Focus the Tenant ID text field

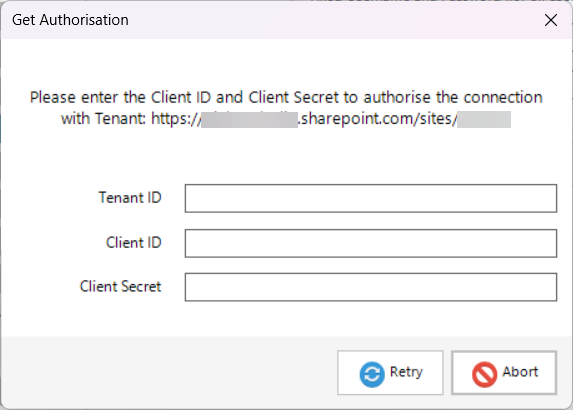(x=371, y=198)
